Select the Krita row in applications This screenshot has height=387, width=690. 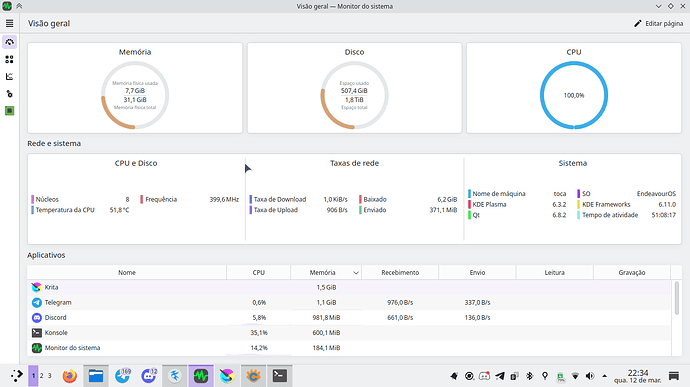[349, 287]
